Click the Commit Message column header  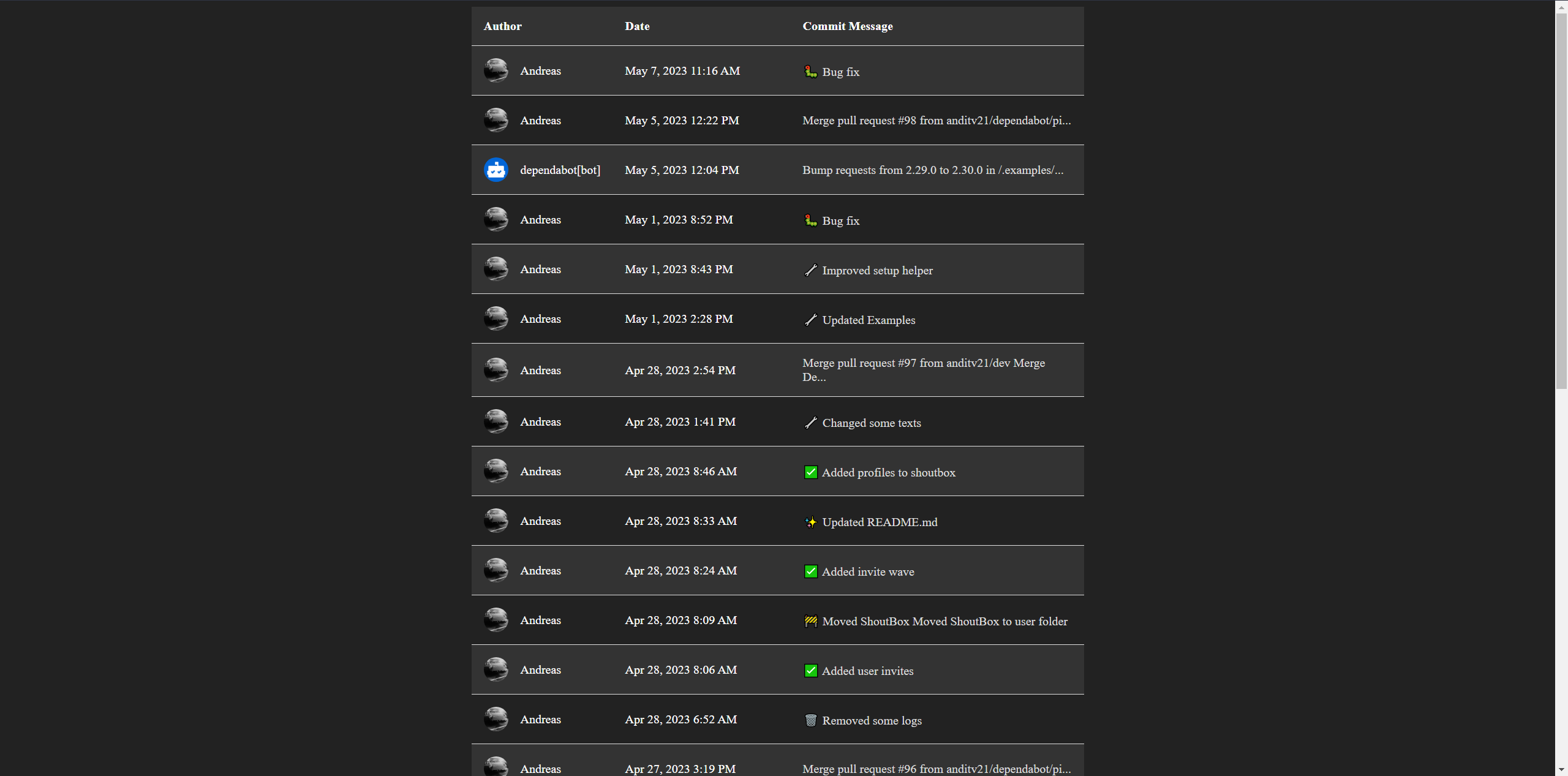(847, 26)
